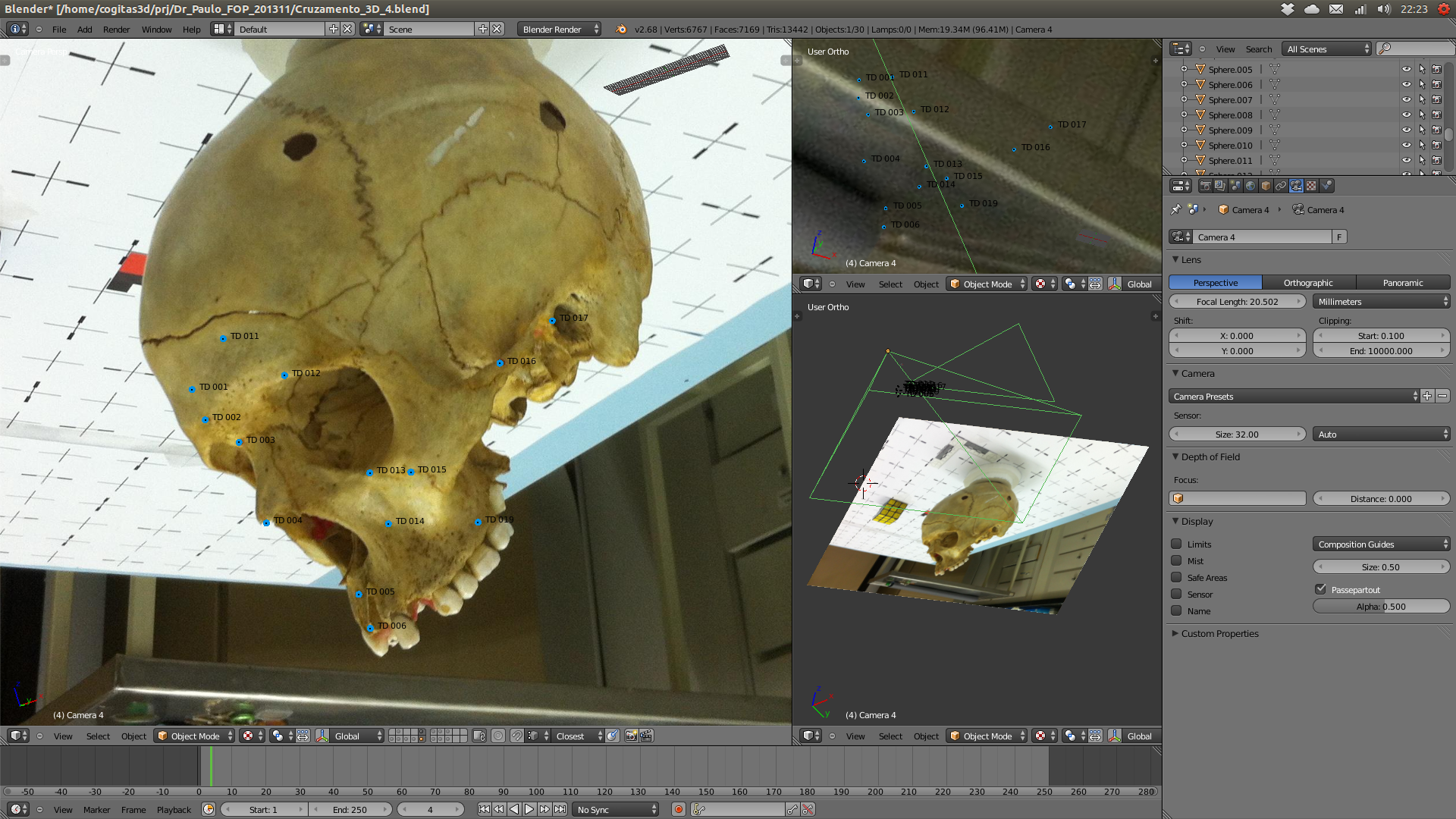Play the animation forward
Screen dimensions: 1456x819
click(529, 810)
